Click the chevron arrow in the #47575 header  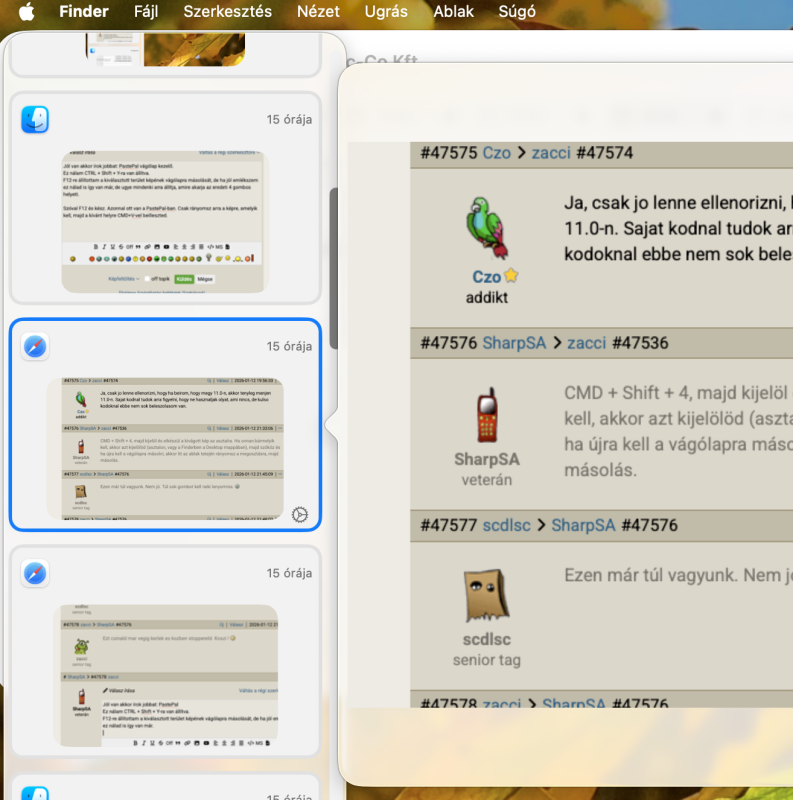[x=521, y=153]
